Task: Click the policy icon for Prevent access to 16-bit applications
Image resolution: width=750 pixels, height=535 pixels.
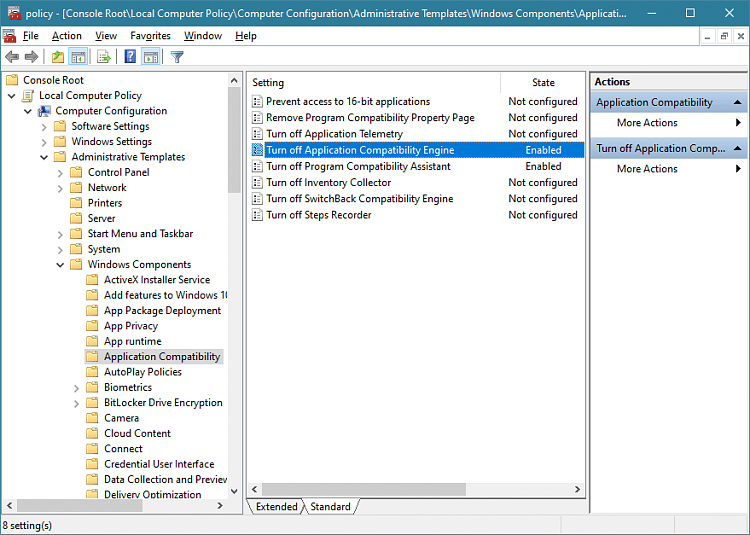Action: 257,101
